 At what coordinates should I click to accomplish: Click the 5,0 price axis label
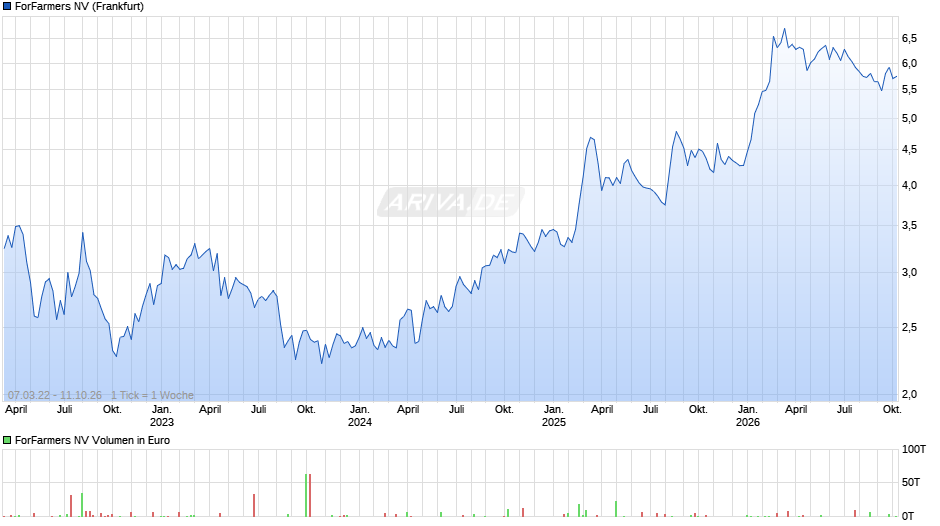(x=909, y=119)
